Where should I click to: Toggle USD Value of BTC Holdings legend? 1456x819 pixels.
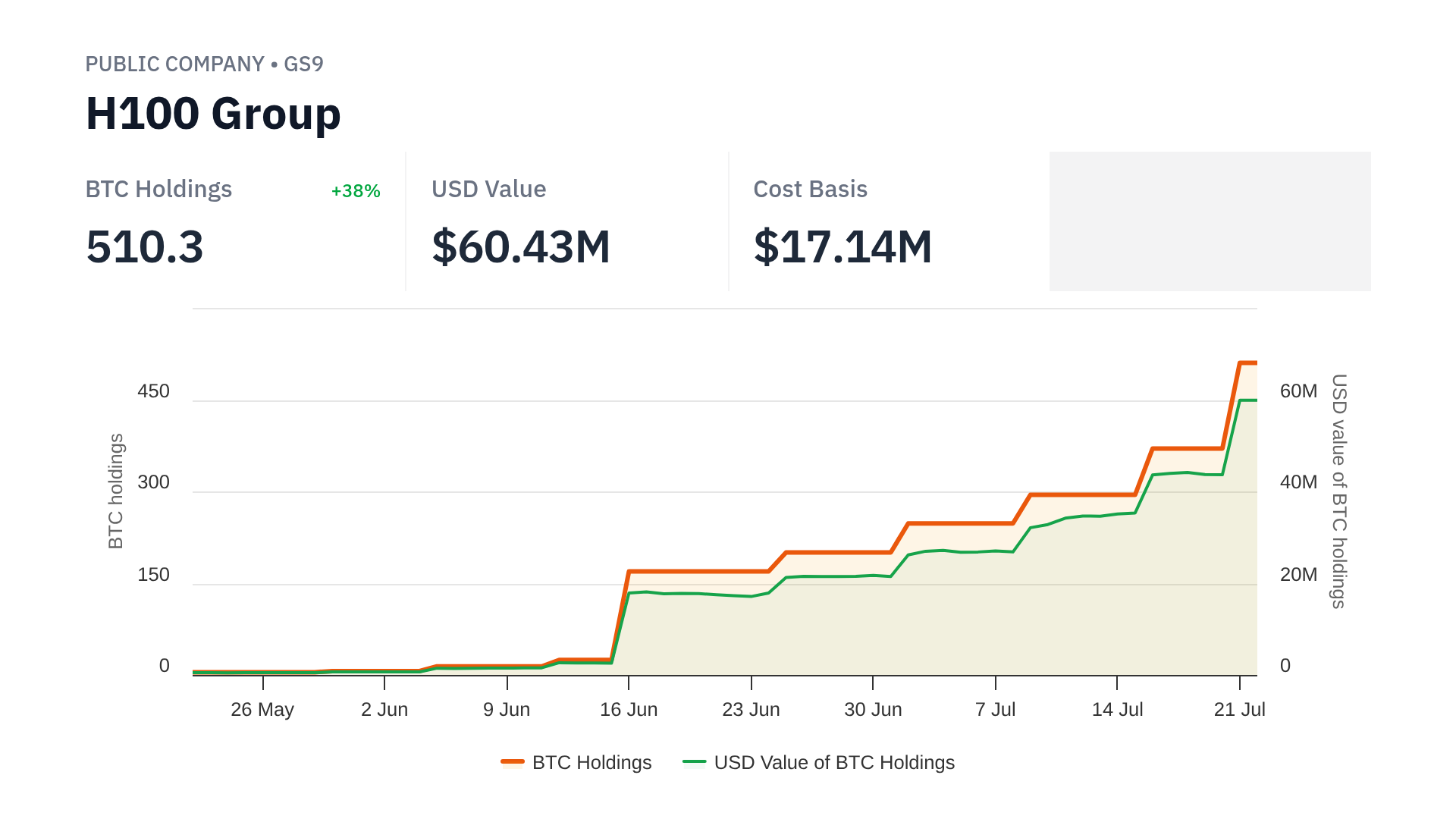pos(833,762)
